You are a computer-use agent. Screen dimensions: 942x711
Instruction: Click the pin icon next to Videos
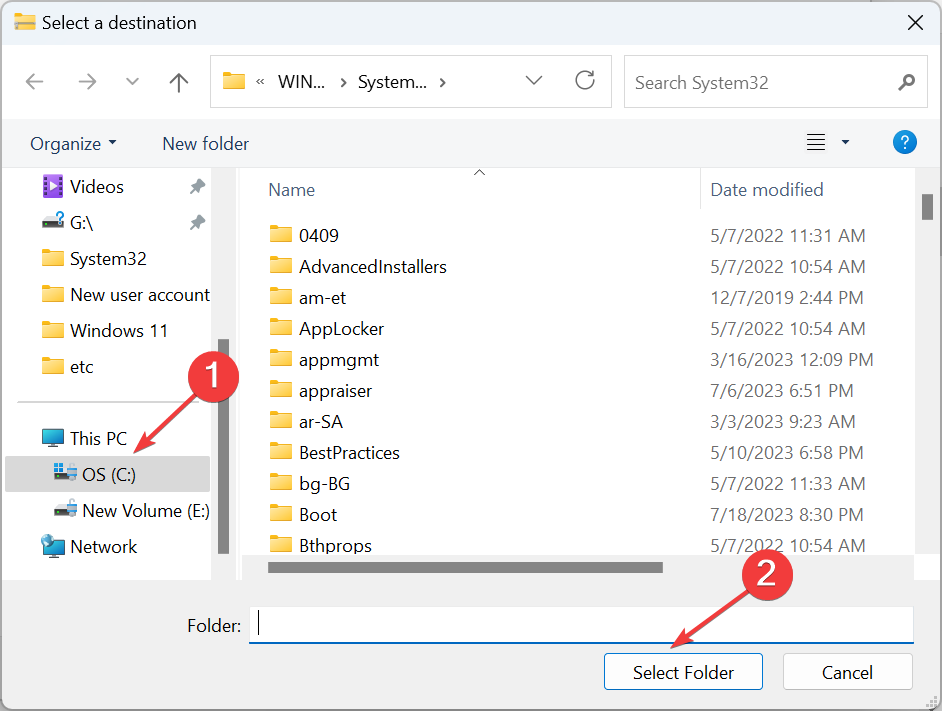coord(197,186)
